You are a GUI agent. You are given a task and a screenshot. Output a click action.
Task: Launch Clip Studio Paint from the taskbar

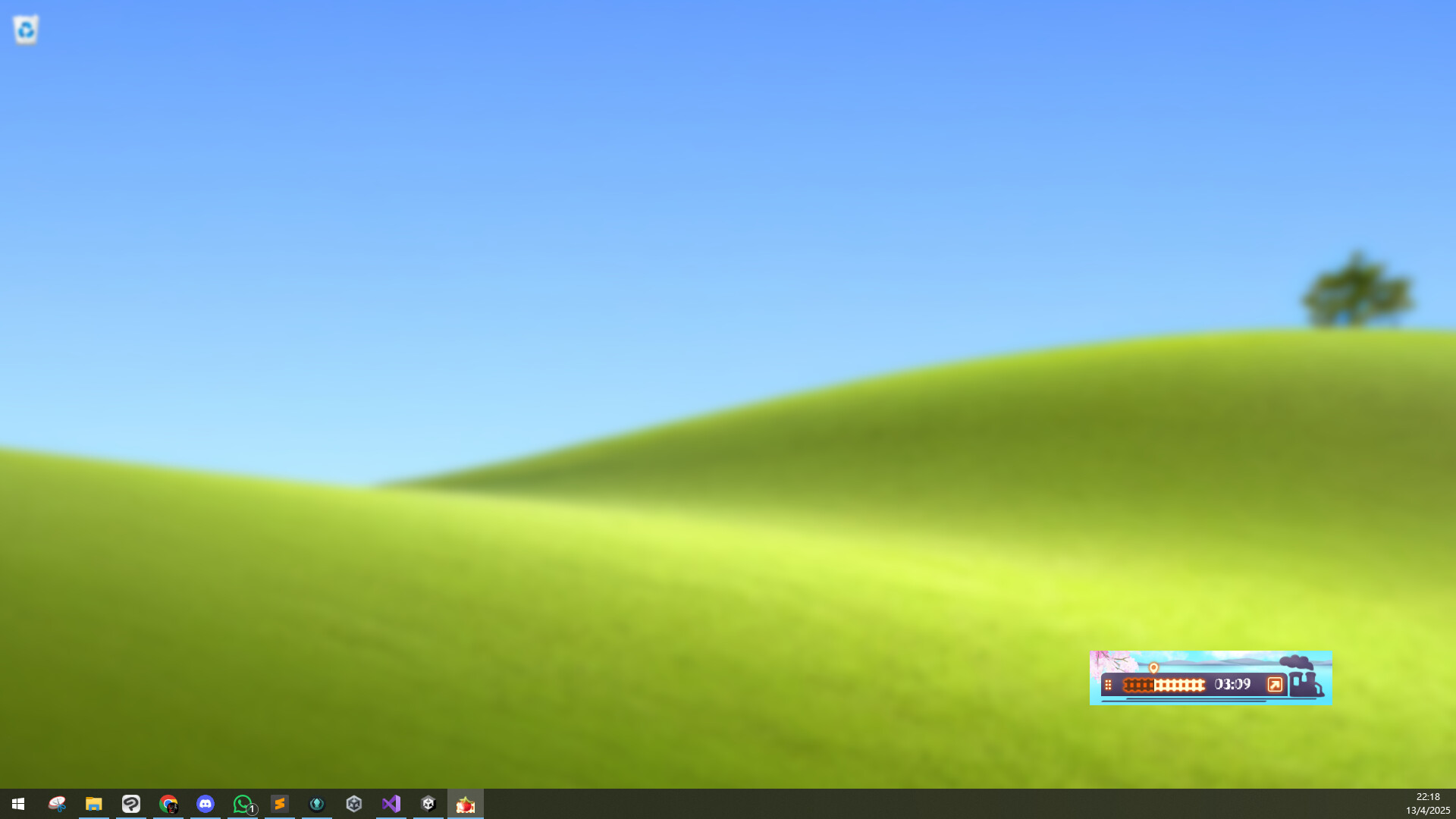click(x=130, y=804)
